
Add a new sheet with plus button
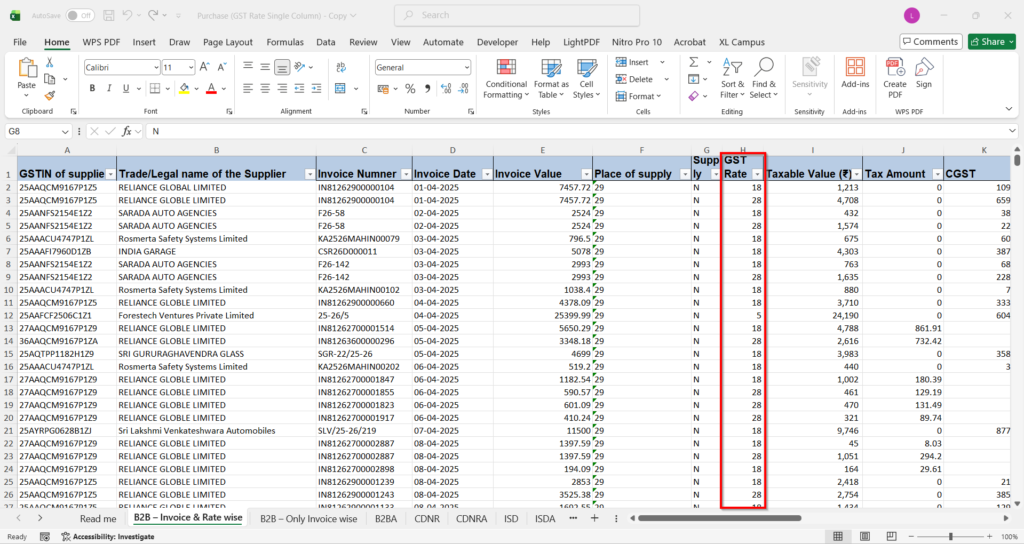click(x=594, y=519)
